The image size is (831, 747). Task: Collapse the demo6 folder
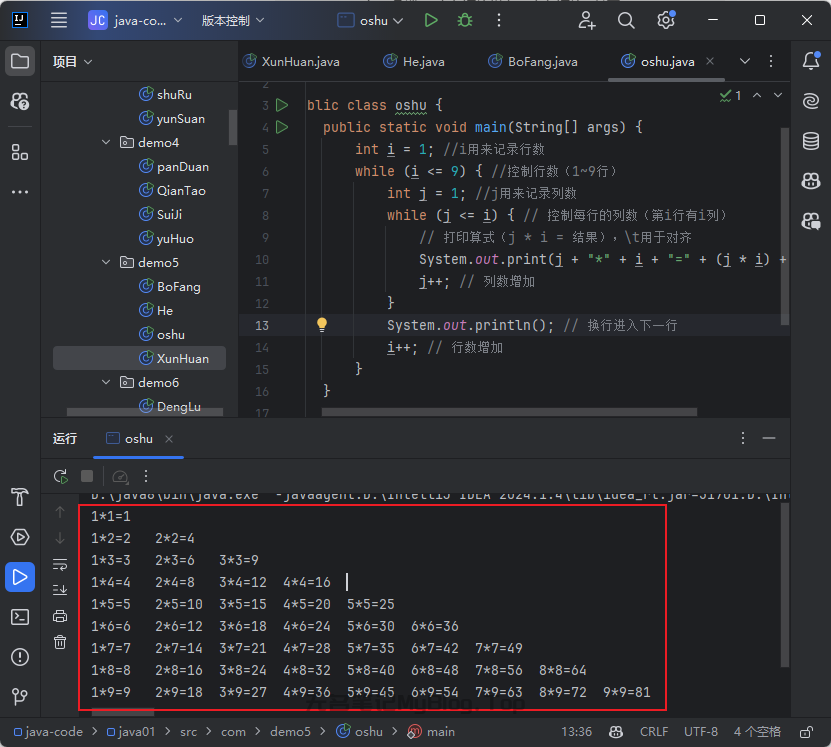(x=106, y=382)
